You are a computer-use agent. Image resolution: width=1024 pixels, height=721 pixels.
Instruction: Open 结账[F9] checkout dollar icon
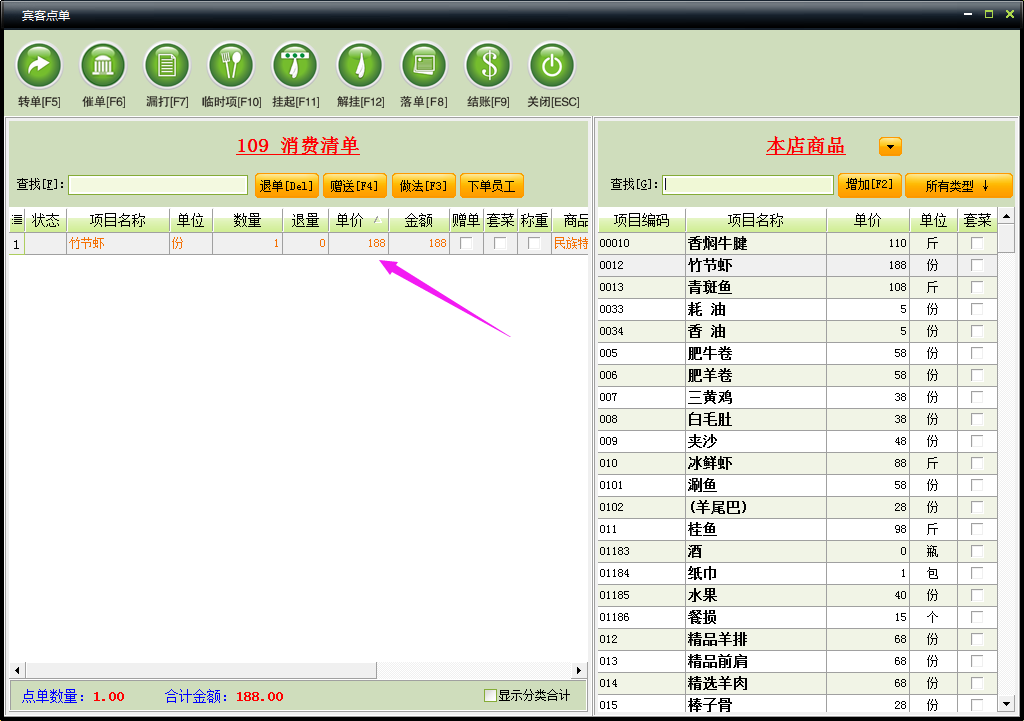coord(488,65)
